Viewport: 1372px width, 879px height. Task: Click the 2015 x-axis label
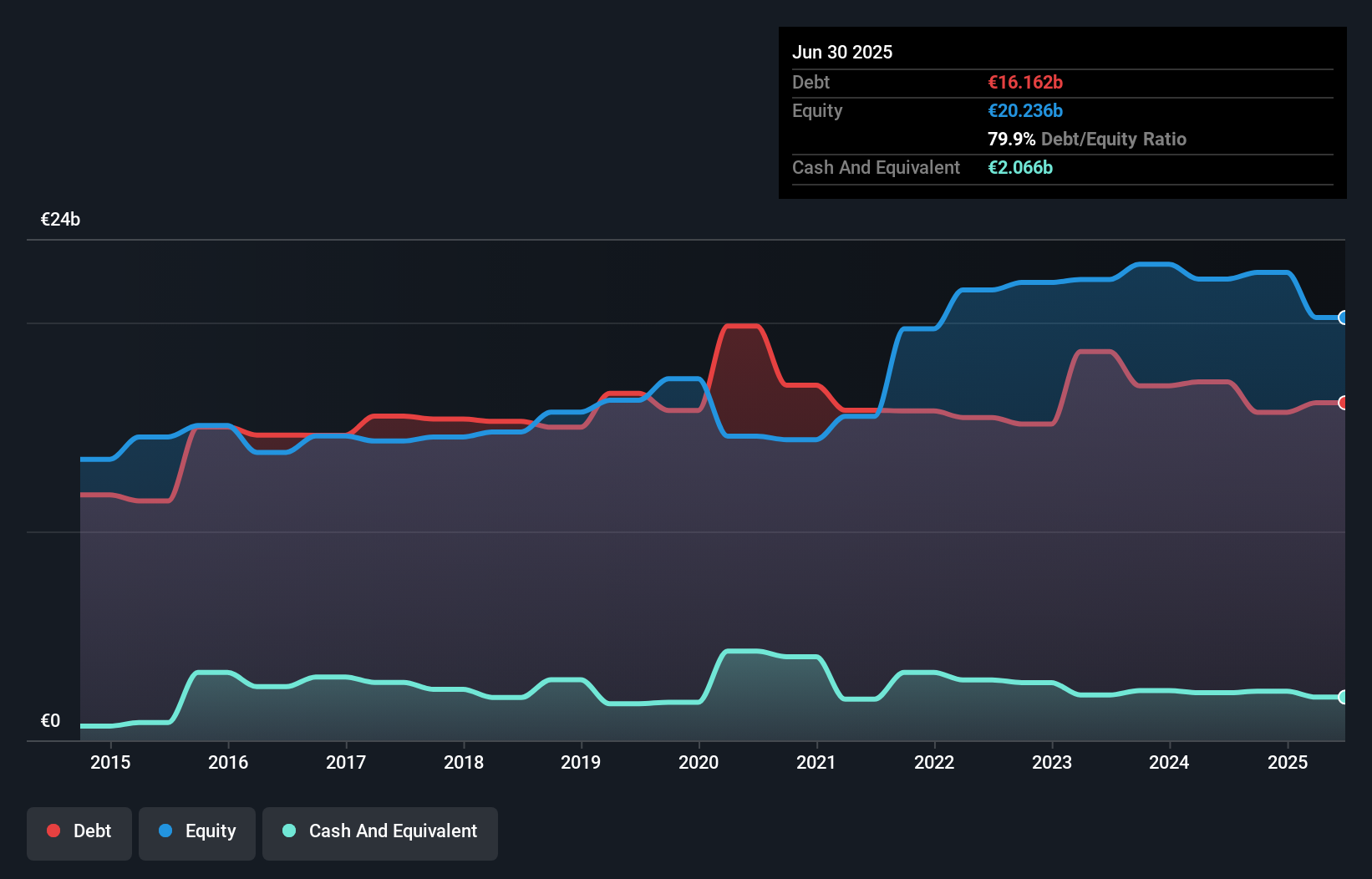pos(110,762)
